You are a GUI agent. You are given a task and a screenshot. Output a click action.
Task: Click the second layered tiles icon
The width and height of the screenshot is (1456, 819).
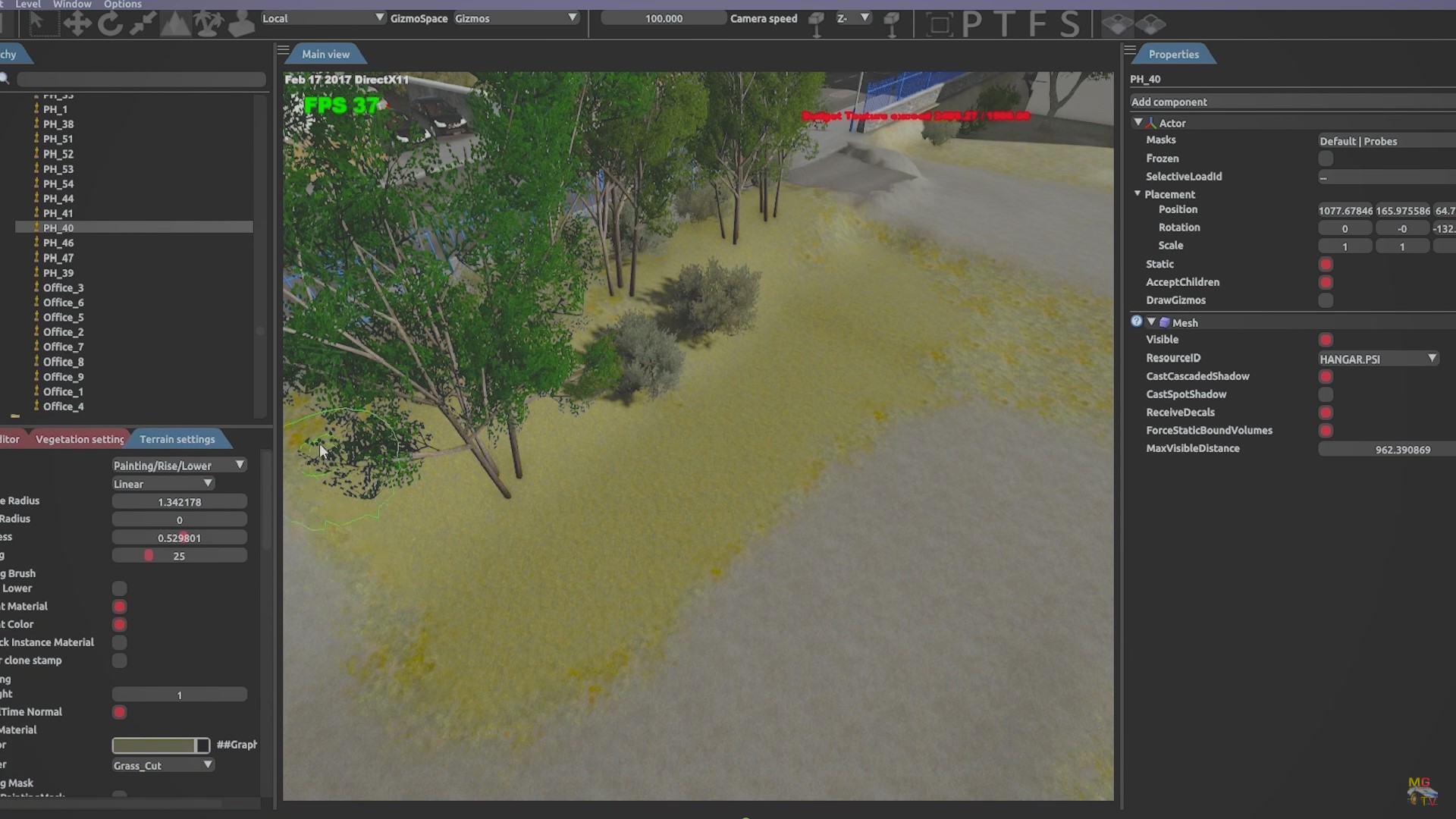[1151, 24]
